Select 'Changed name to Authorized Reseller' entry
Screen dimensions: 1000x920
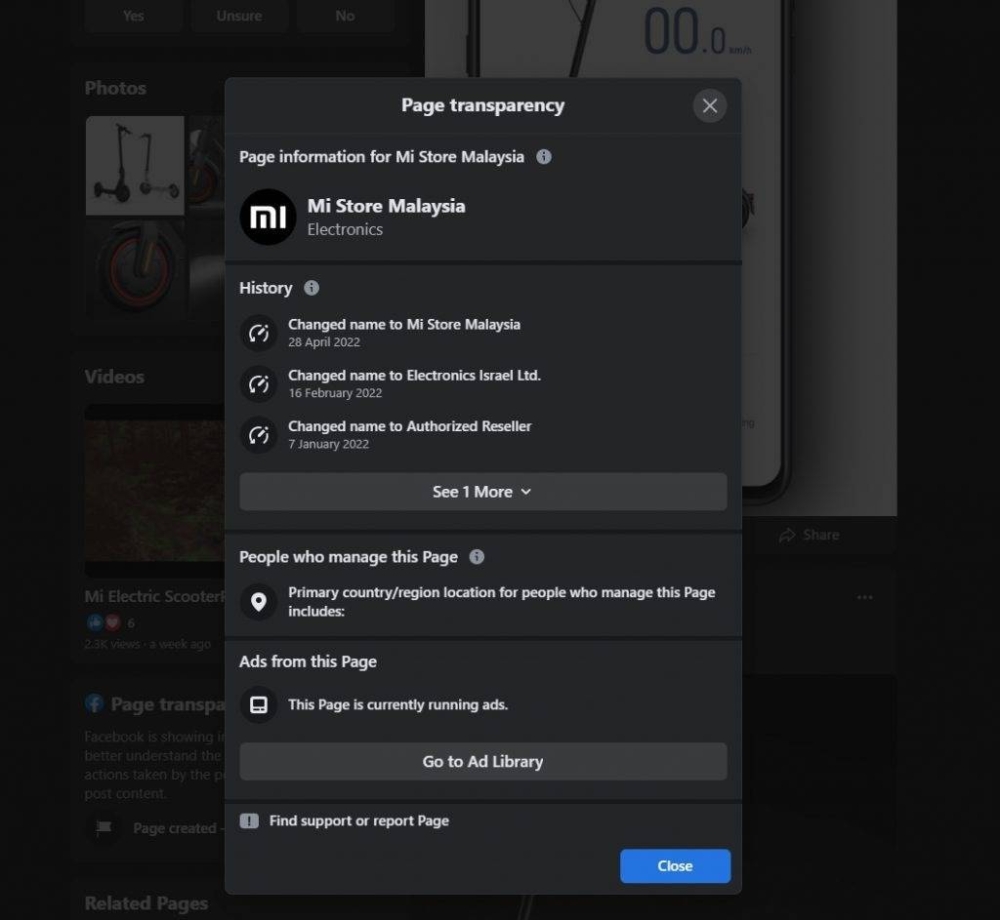[409, 427]
